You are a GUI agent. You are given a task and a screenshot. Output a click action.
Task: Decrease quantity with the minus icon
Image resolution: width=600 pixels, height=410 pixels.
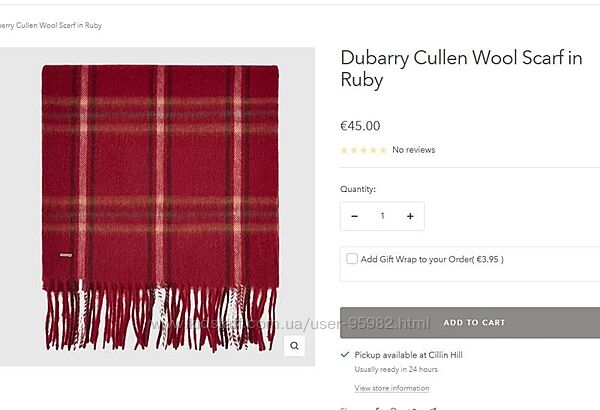(x=355, y=216)
